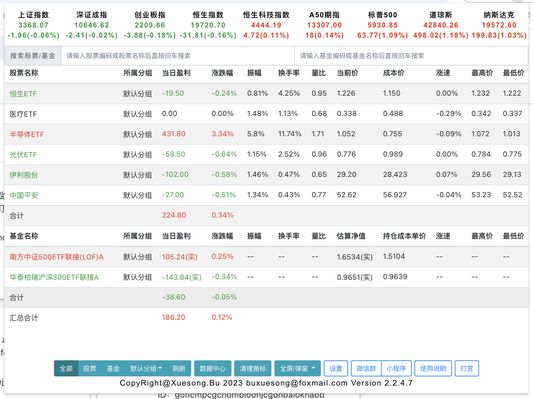This screenshot has height=399, width=533.
Task: Open the 中国平安 stock entry
Action: click(x=24, y=195)
